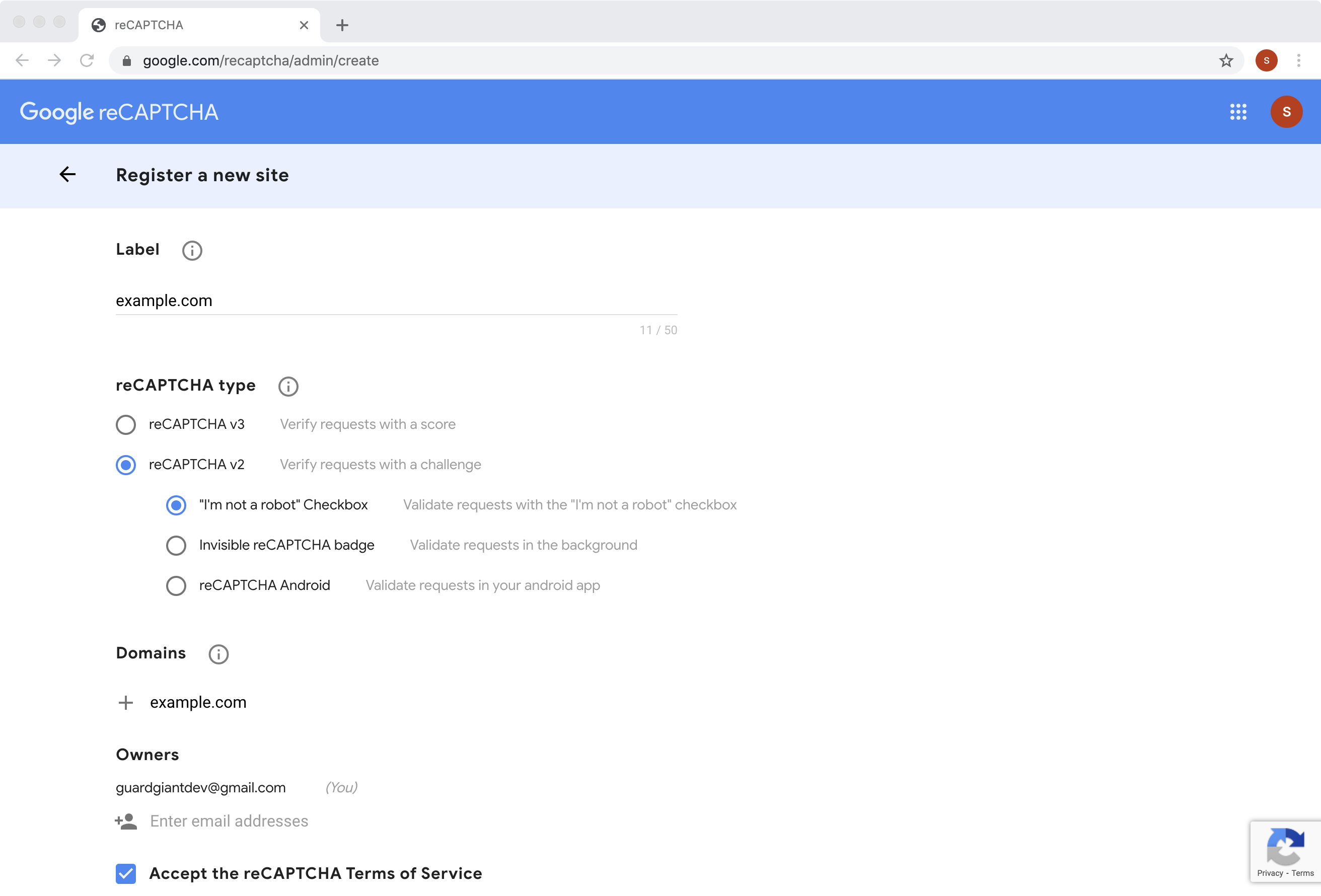
Task: Choose Invisible reCAPTCHA badge option
Action: tap(176, 546)
